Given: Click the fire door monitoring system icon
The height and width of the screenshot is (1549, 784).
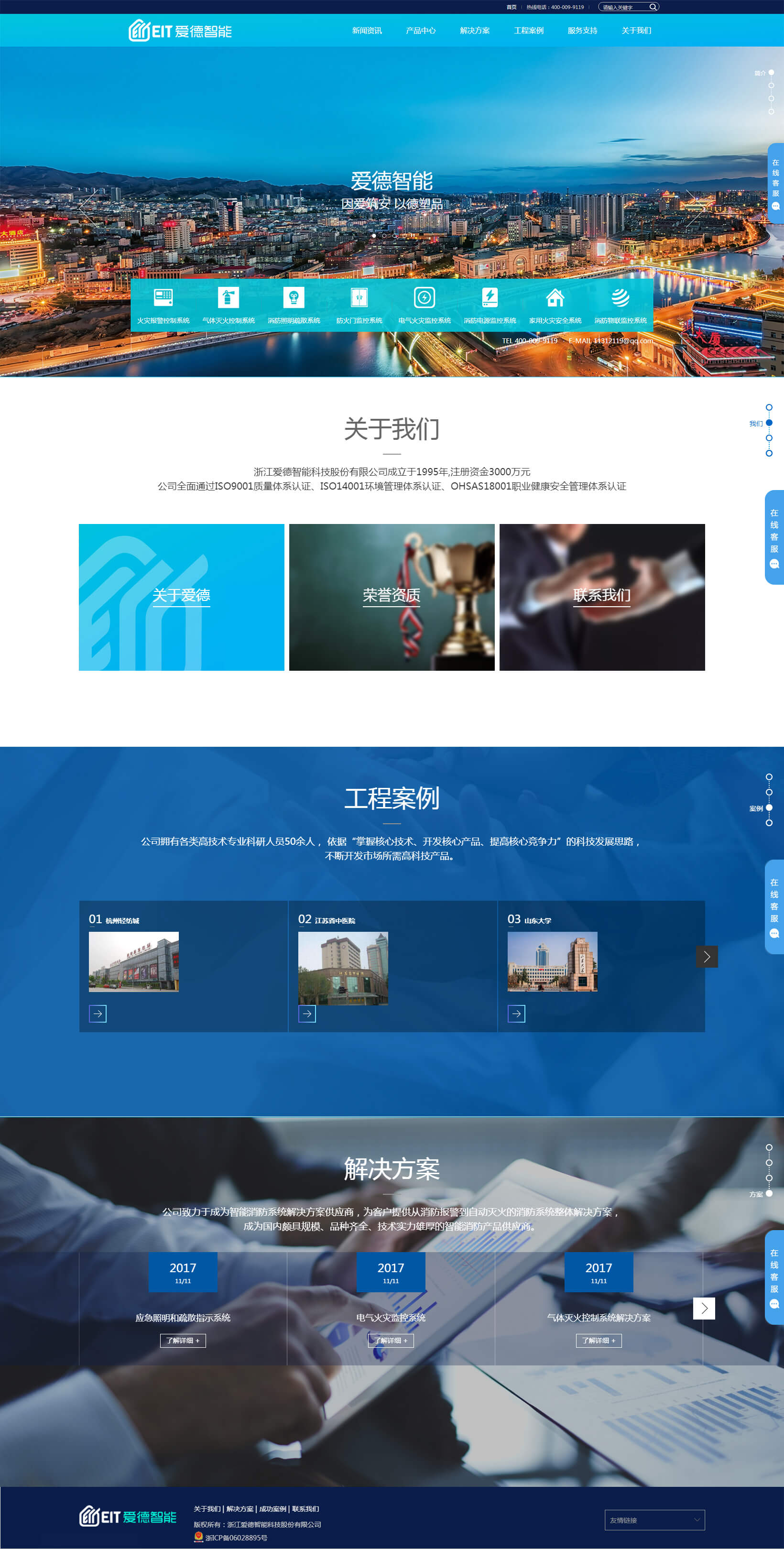Looking at the screenshot, I should [359, 297].
